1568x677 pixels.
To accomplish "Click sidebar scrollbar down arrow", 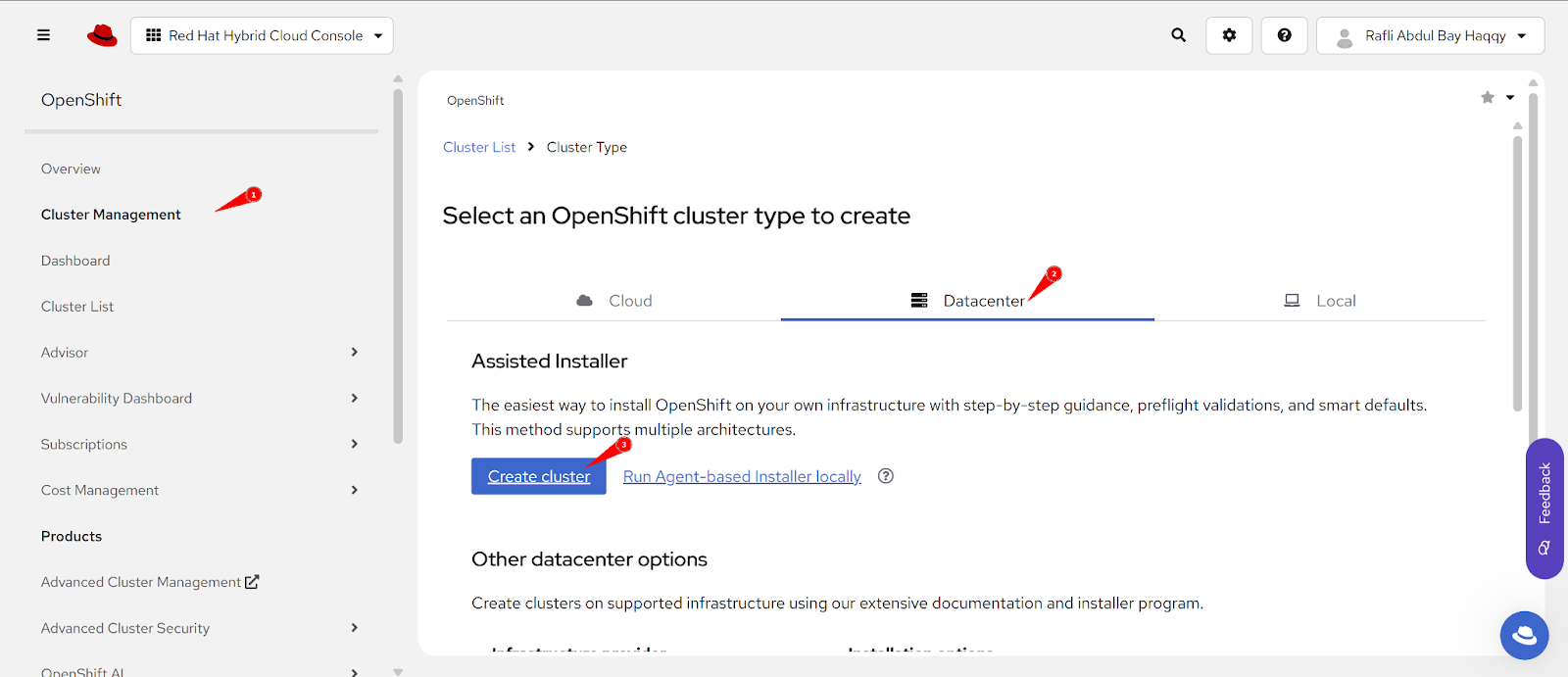I will pyautogui.click(x=398, y=671).
